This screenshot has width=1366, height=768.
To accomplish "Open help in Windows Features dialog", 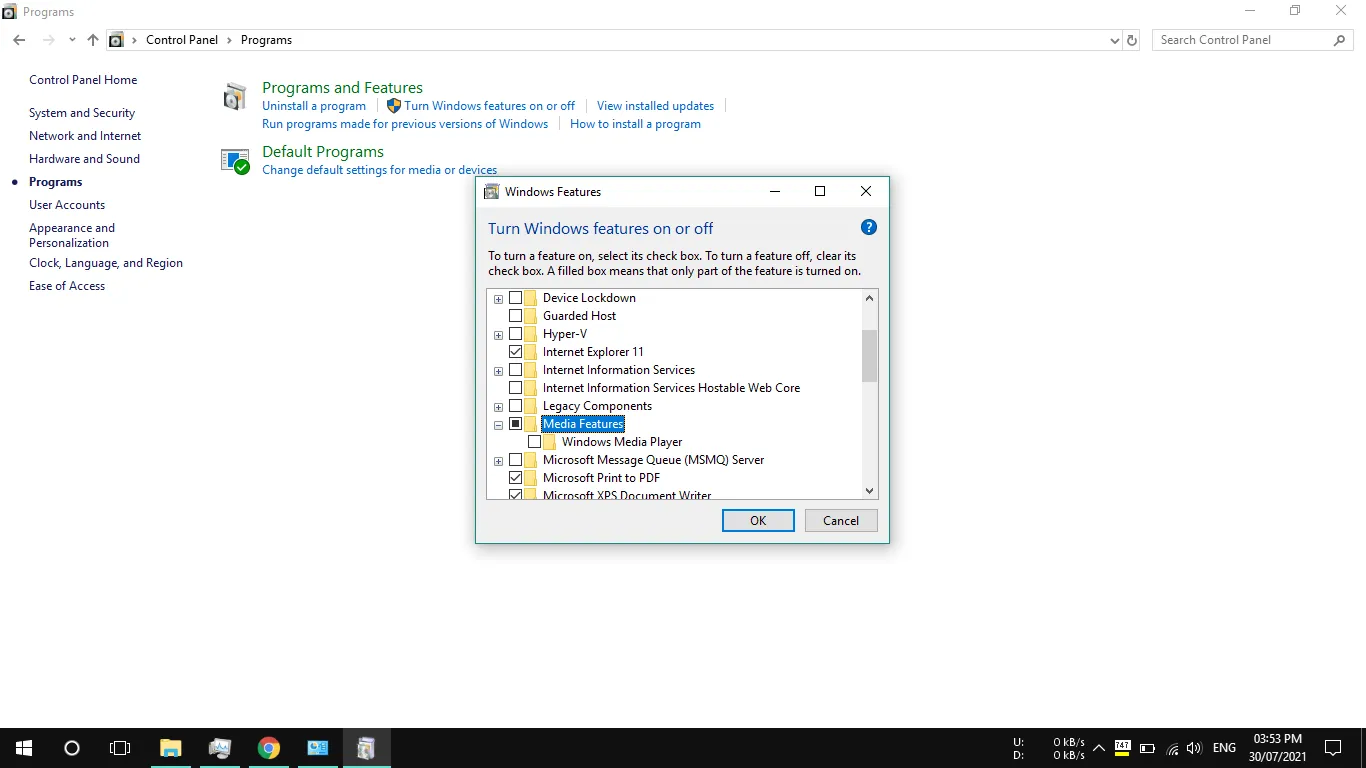I will [868, 228].
